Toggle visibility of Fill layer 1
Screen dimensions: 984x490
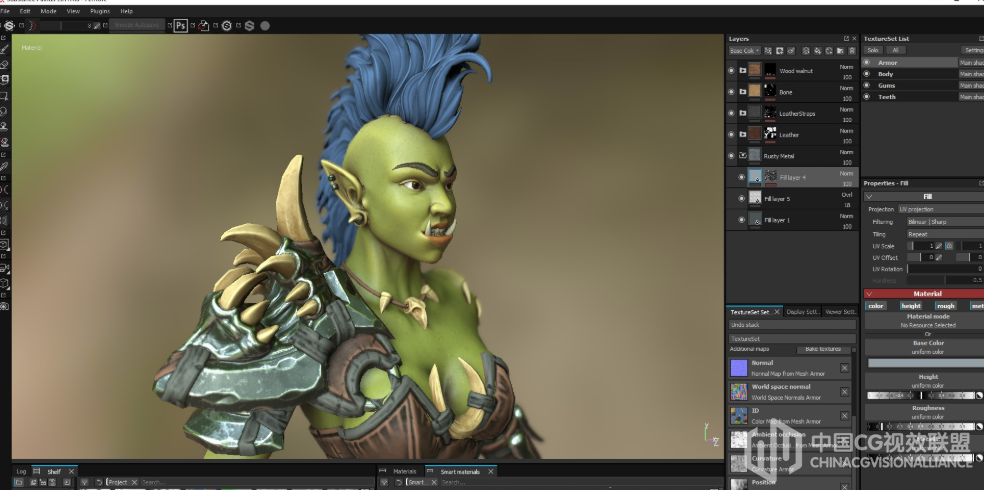point(741,220)
